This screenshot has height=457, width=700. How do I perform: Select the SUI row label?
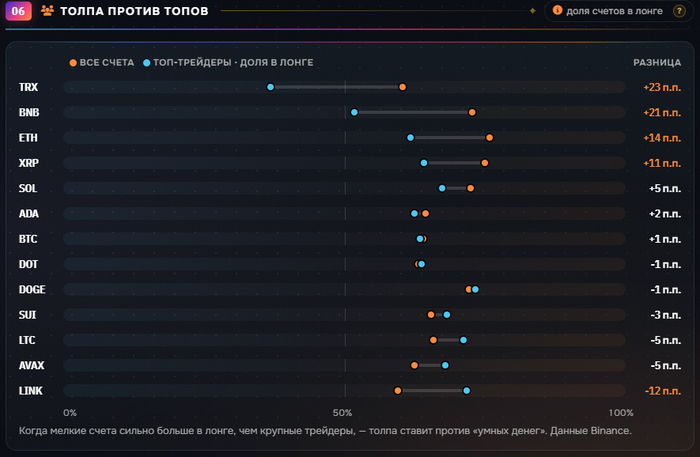[27, 315]
